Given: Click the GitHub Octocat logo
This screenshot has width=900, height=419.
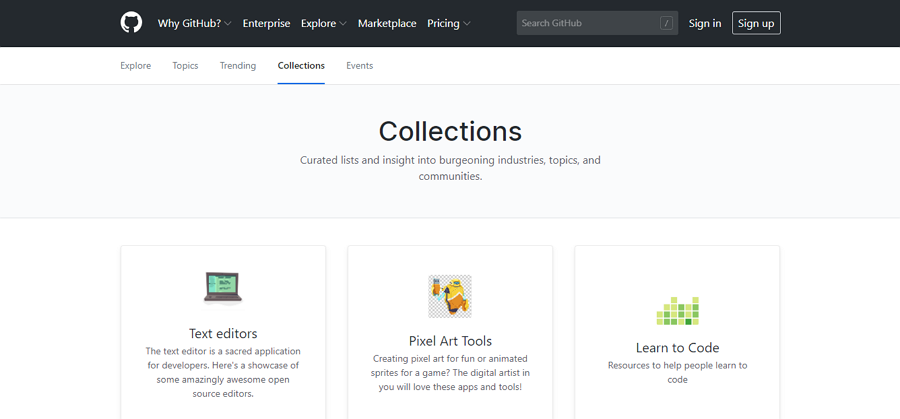Looking at the screenshot, I should pyautogui.click(x=131, y=23).
